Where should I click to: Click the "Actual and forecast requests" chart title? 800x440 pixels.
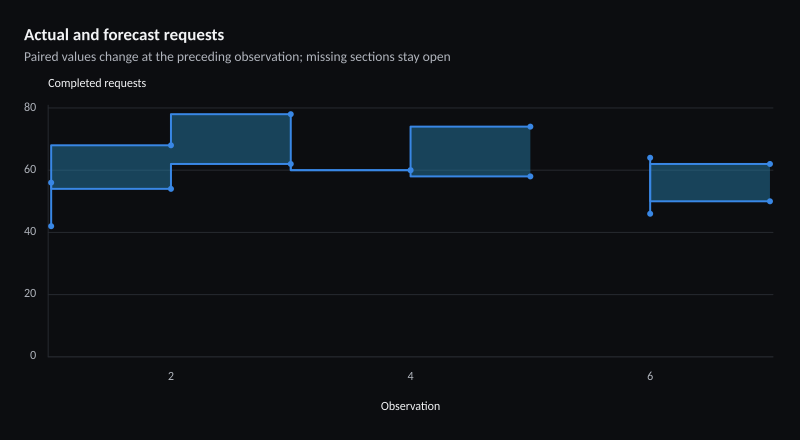click(x=124, y=35)
